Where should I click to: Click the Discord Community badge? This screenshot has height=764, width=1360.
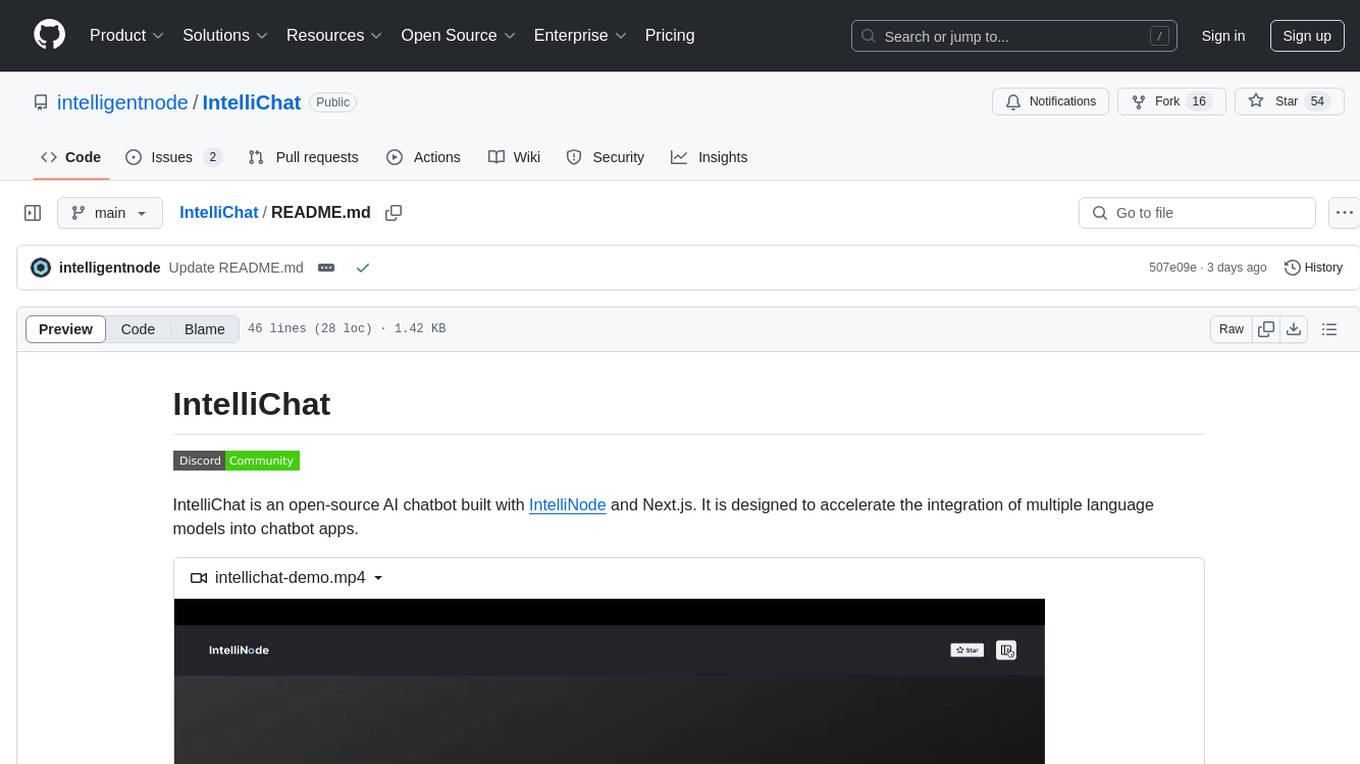(236, 460)
